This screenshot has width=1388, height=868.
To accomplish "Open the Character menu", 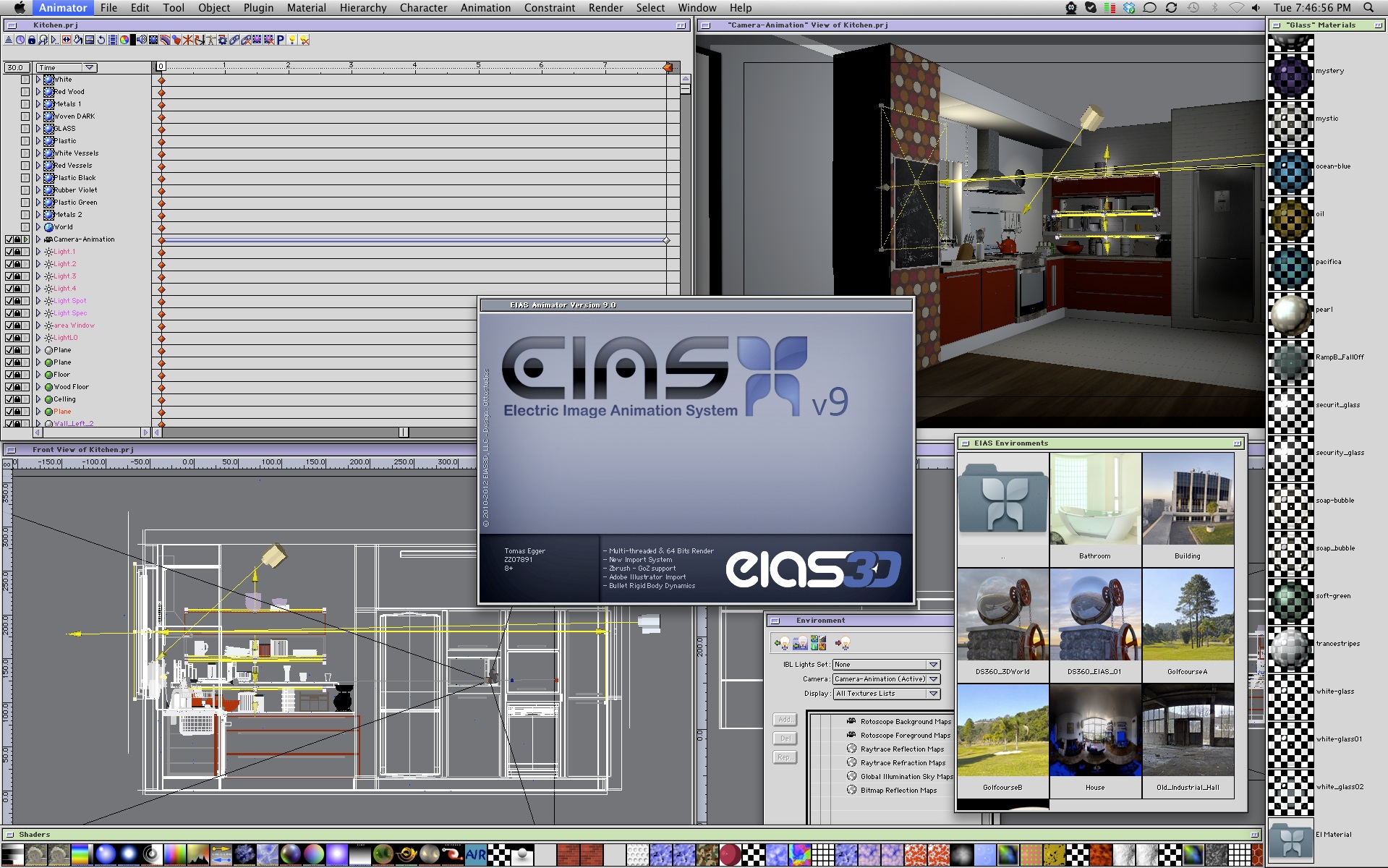I will pos(424,7).
